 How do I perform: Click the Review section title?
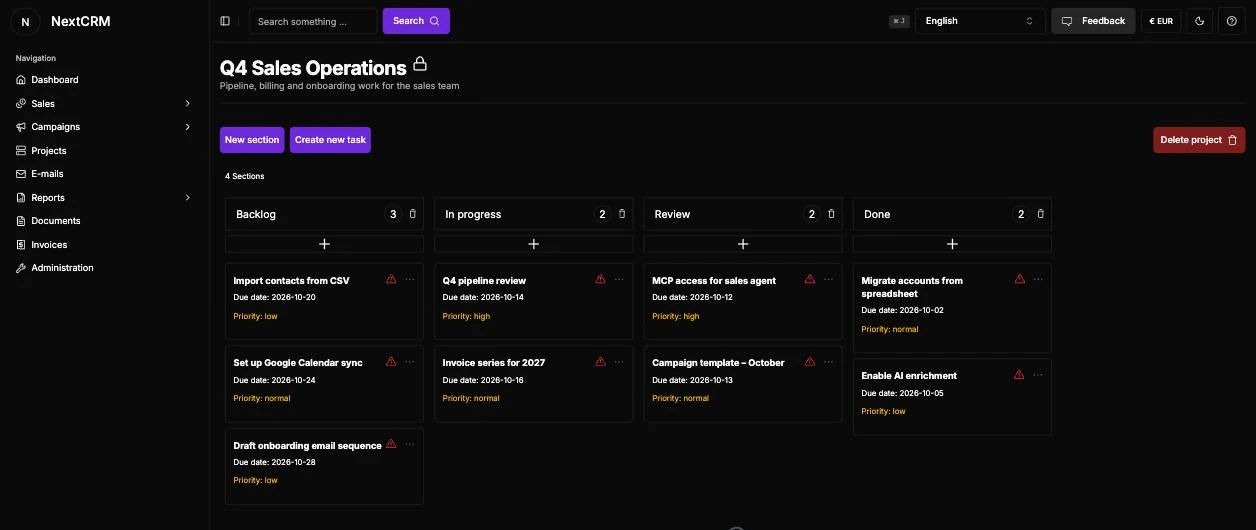click(x=672, y=214)
